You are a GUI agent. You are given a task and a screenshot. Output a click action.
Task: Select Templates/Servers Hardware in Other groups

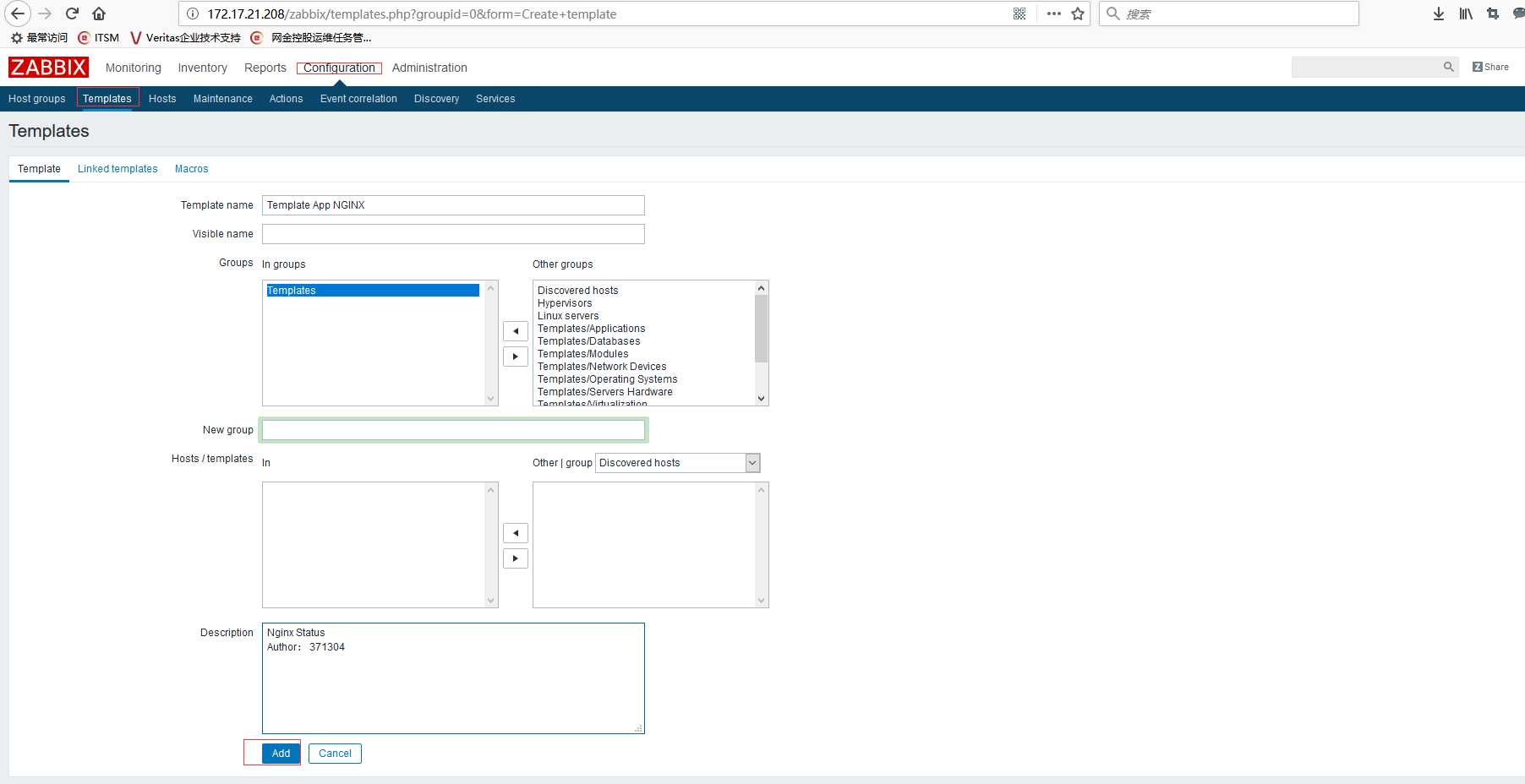click(605, 392)
